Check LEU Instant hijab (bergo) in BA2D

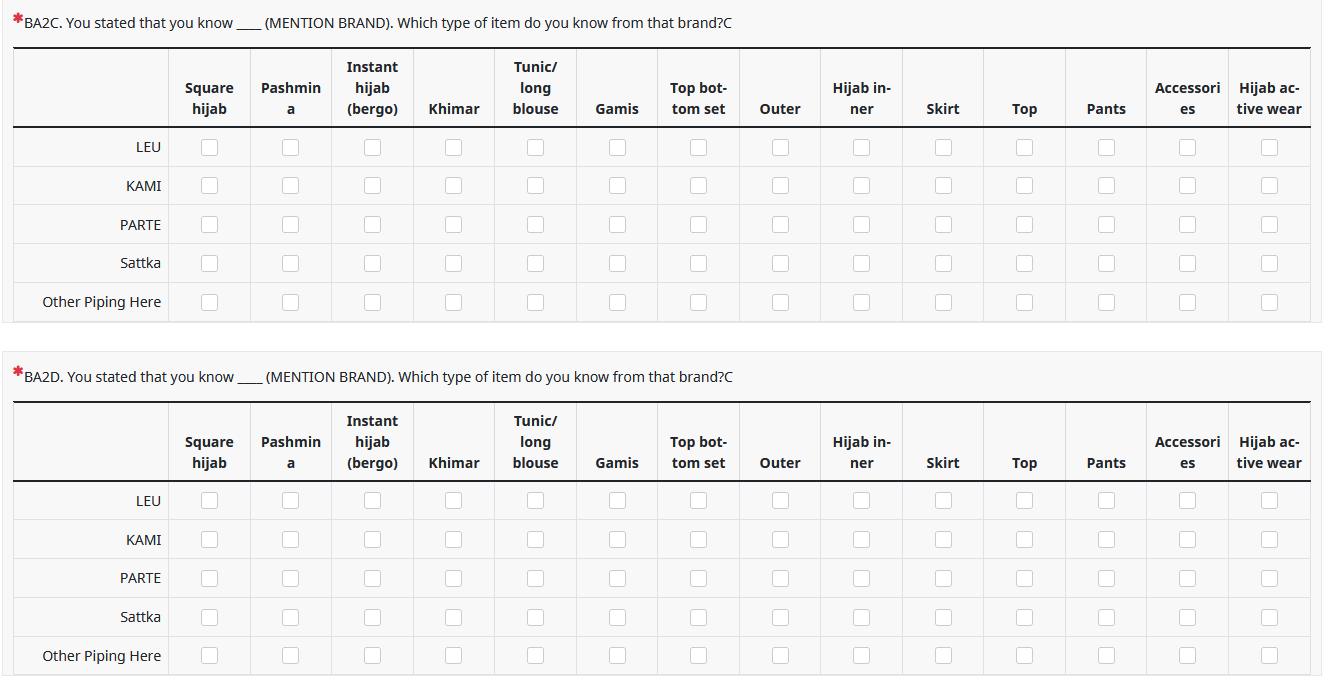tap(372, 500)
